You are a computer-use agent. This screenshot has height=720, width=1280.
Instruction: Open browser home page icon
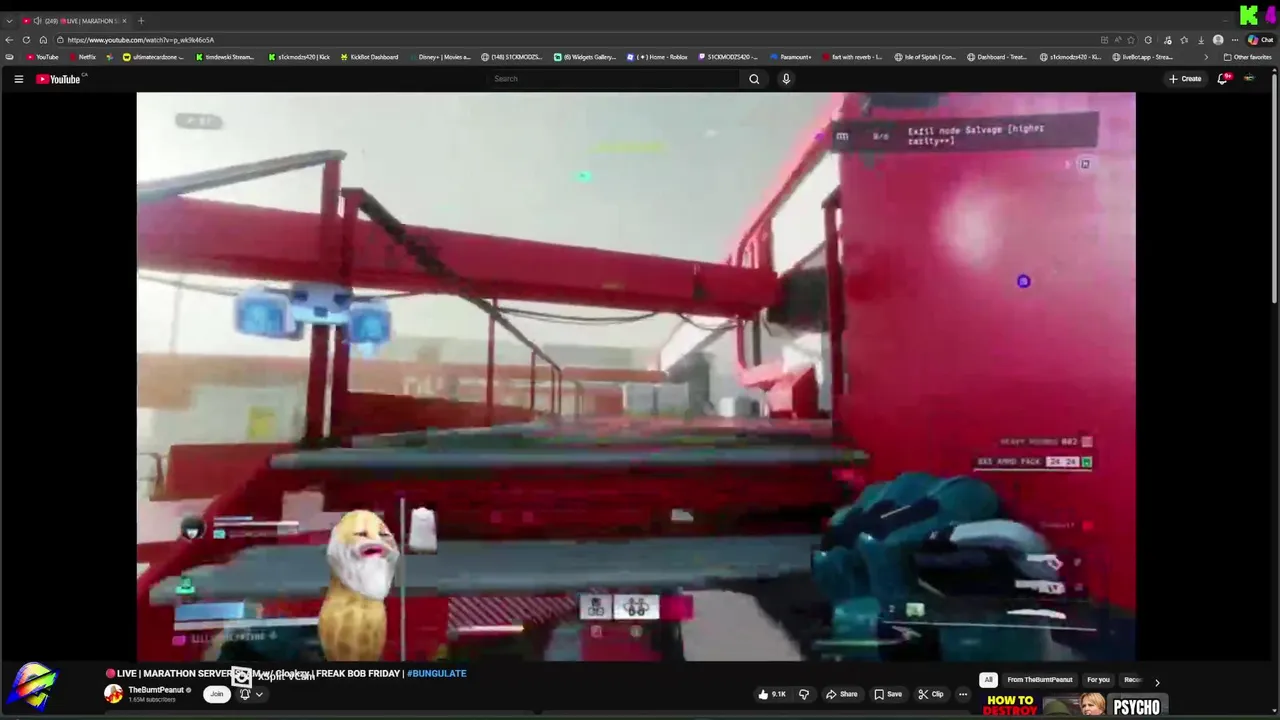click(43, 40)
